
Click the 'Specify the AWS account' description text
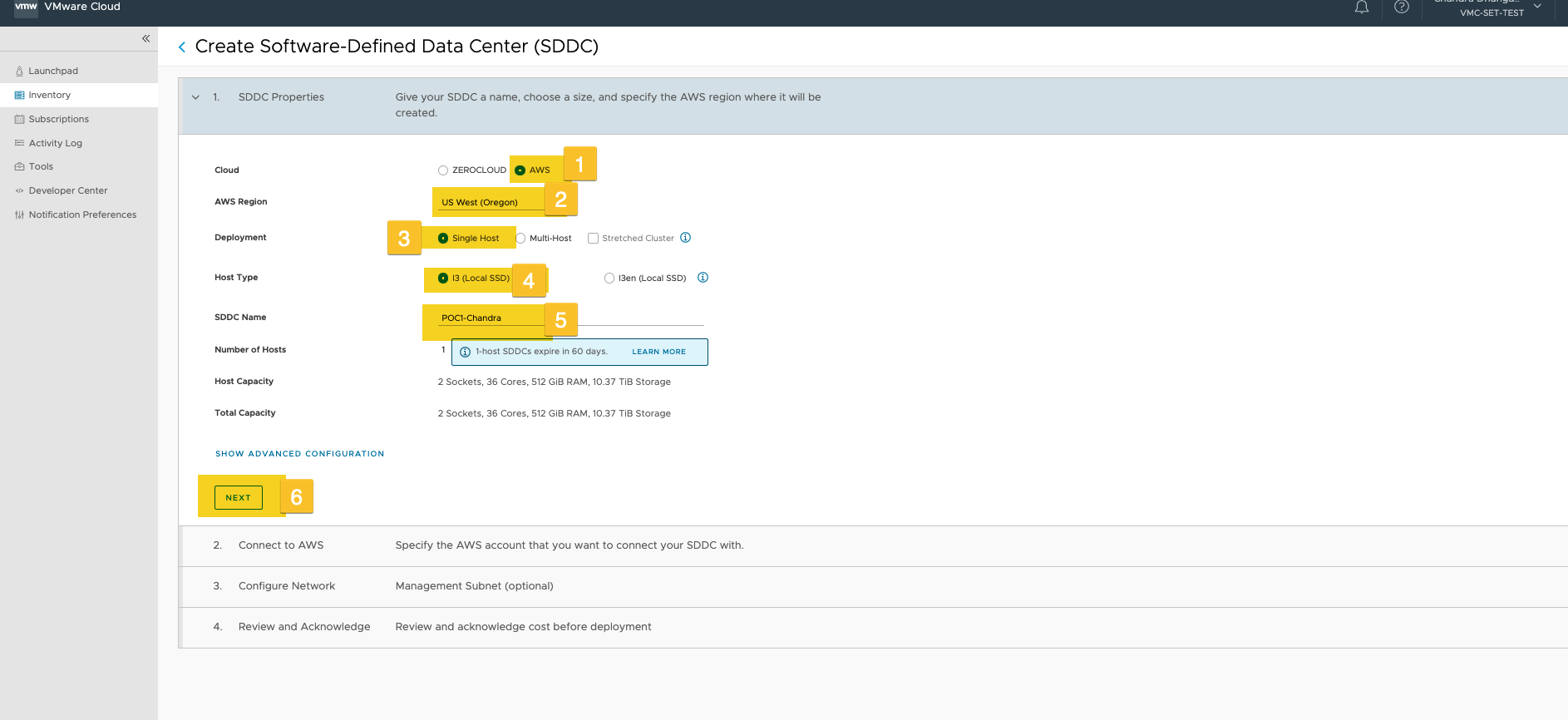coord(570,546)
